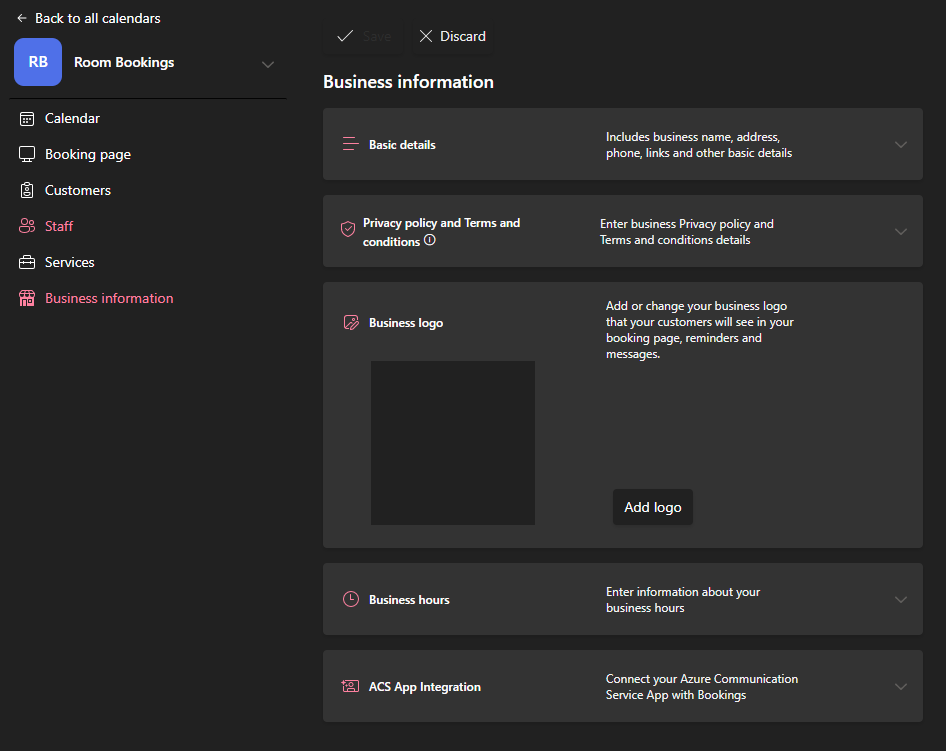Expand the ACS App Integration chevron
Viewport: 946px width, 751px height.
901,687
